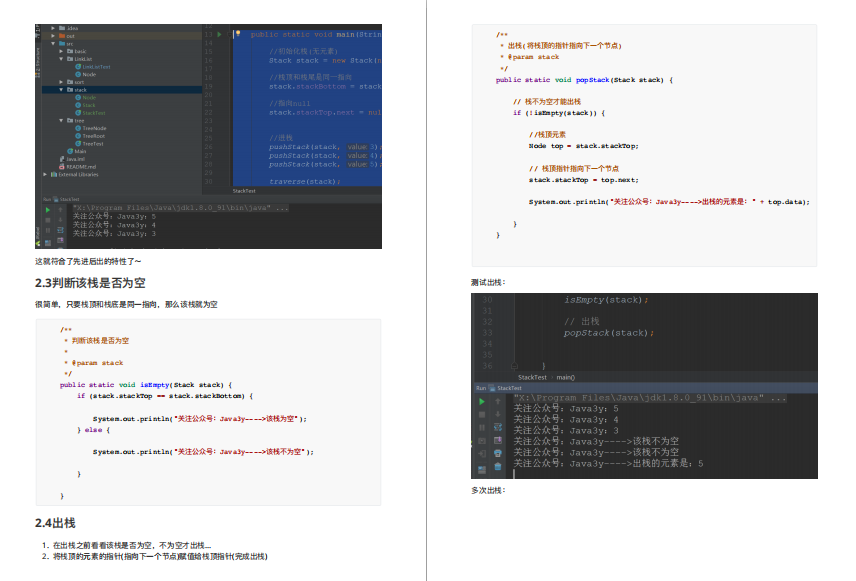Screen dimensions: 856x581
Task: Select Node class under LinkList package
Action: 86,74
